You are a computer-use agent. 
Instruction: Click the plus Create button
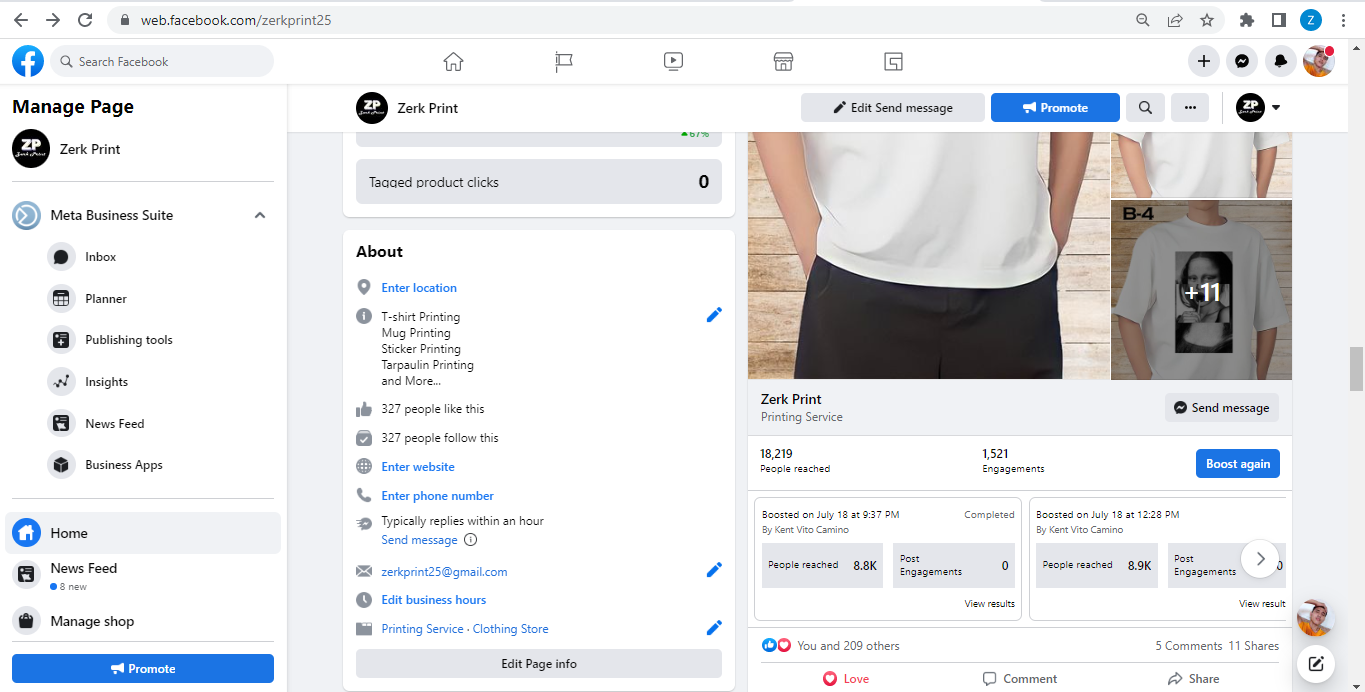coord(1204,61)
